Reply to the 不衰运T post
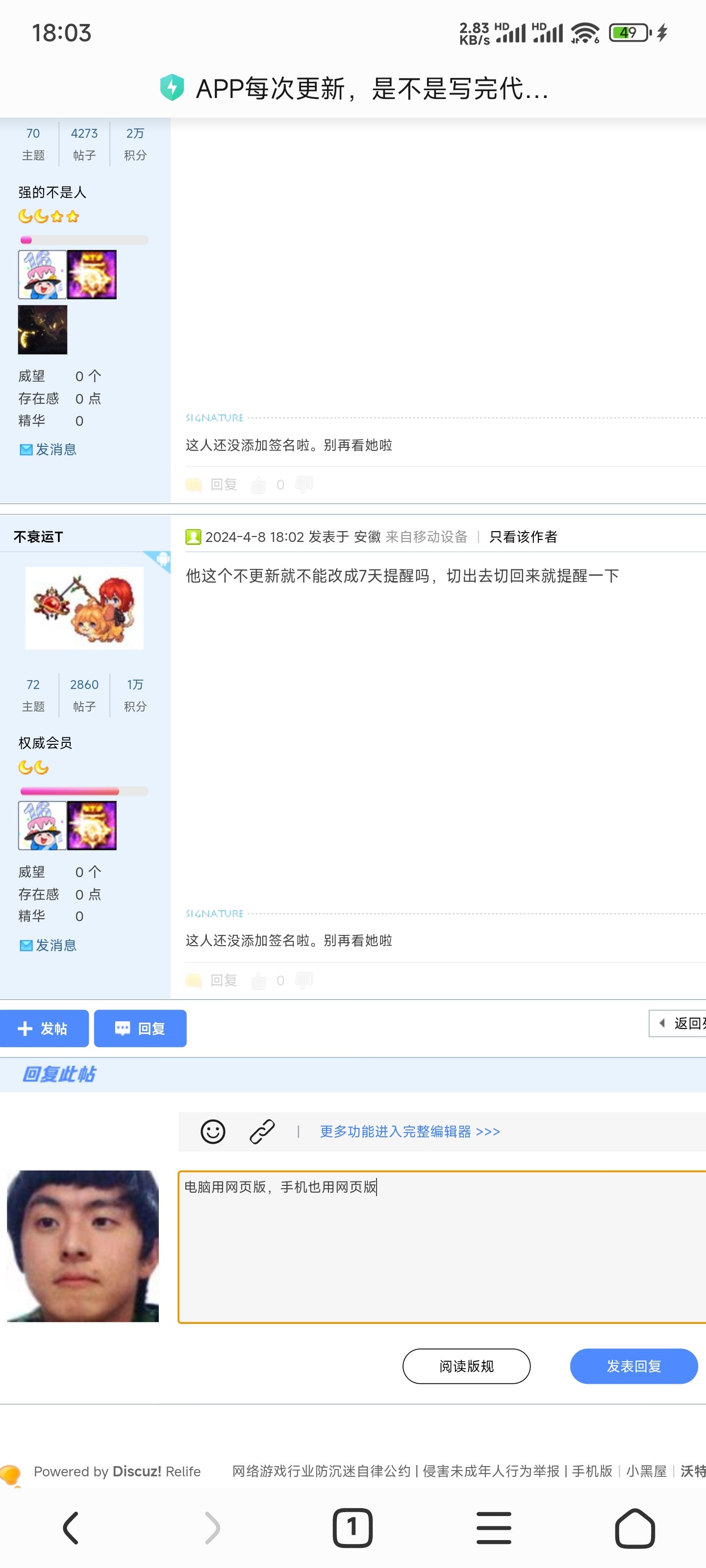The image size is (706, 1568). click(211, 980)
